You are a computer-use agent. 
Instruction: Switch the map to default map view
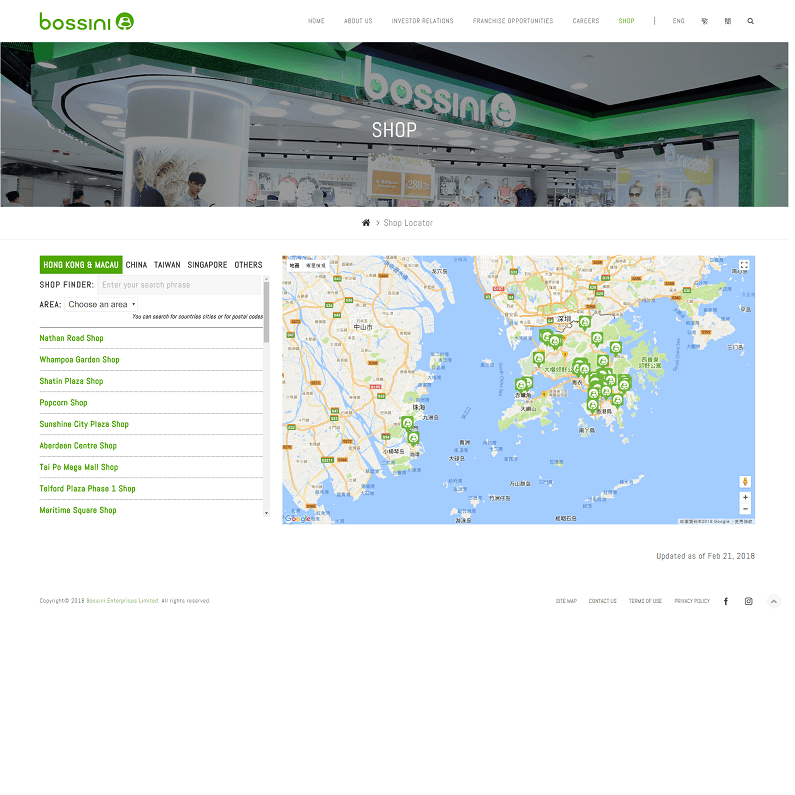point(295,265)
